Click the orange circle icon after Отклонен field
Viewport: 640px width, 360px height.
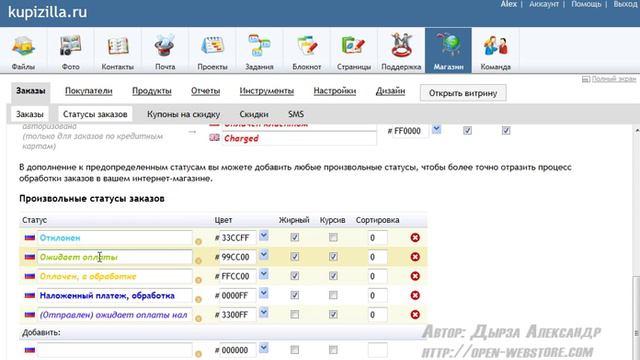click(198, 242)
